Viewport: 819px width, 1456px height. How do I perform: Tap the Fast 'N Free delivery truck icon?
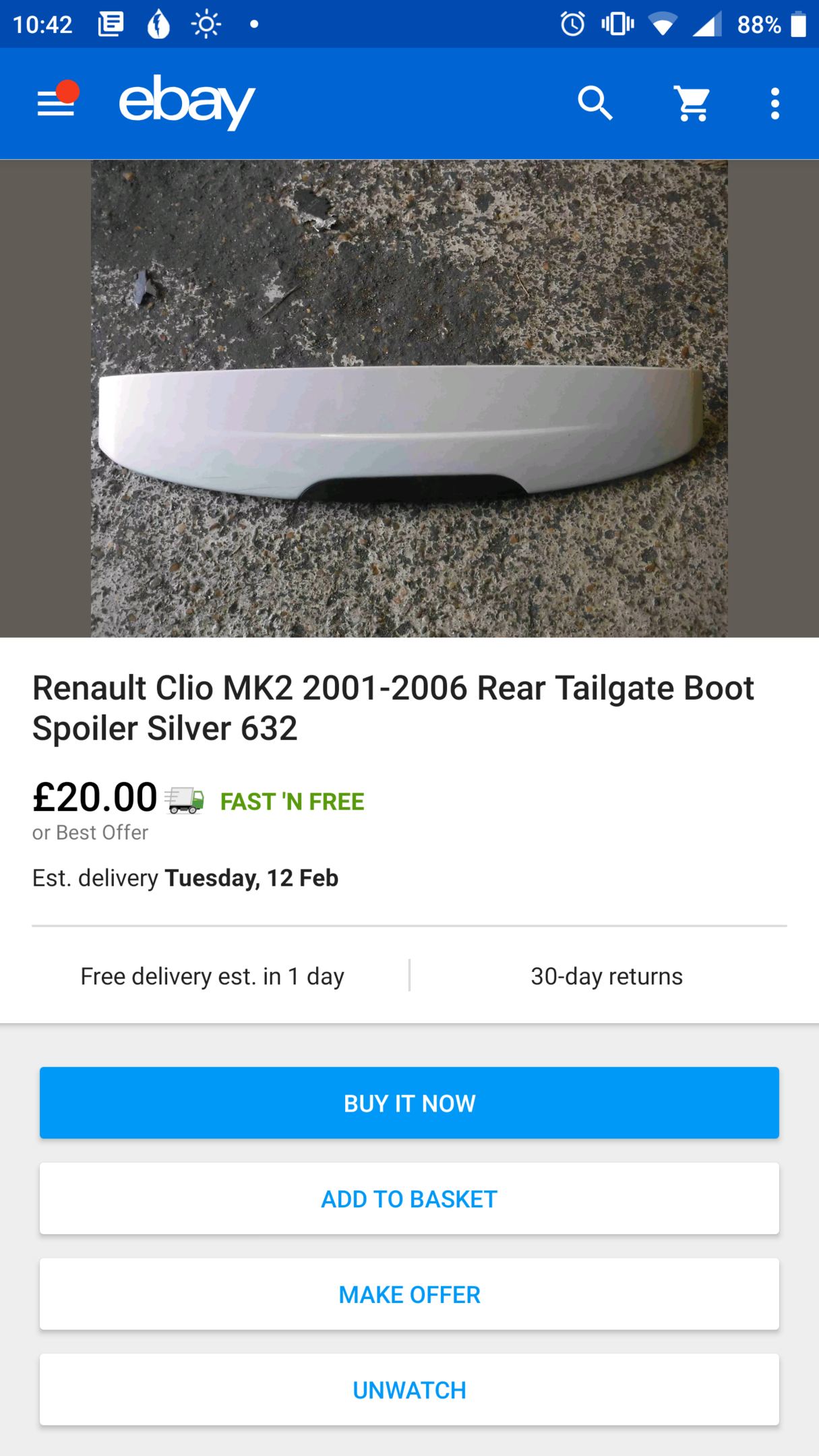pyautogui.click(x=184, y=800)
